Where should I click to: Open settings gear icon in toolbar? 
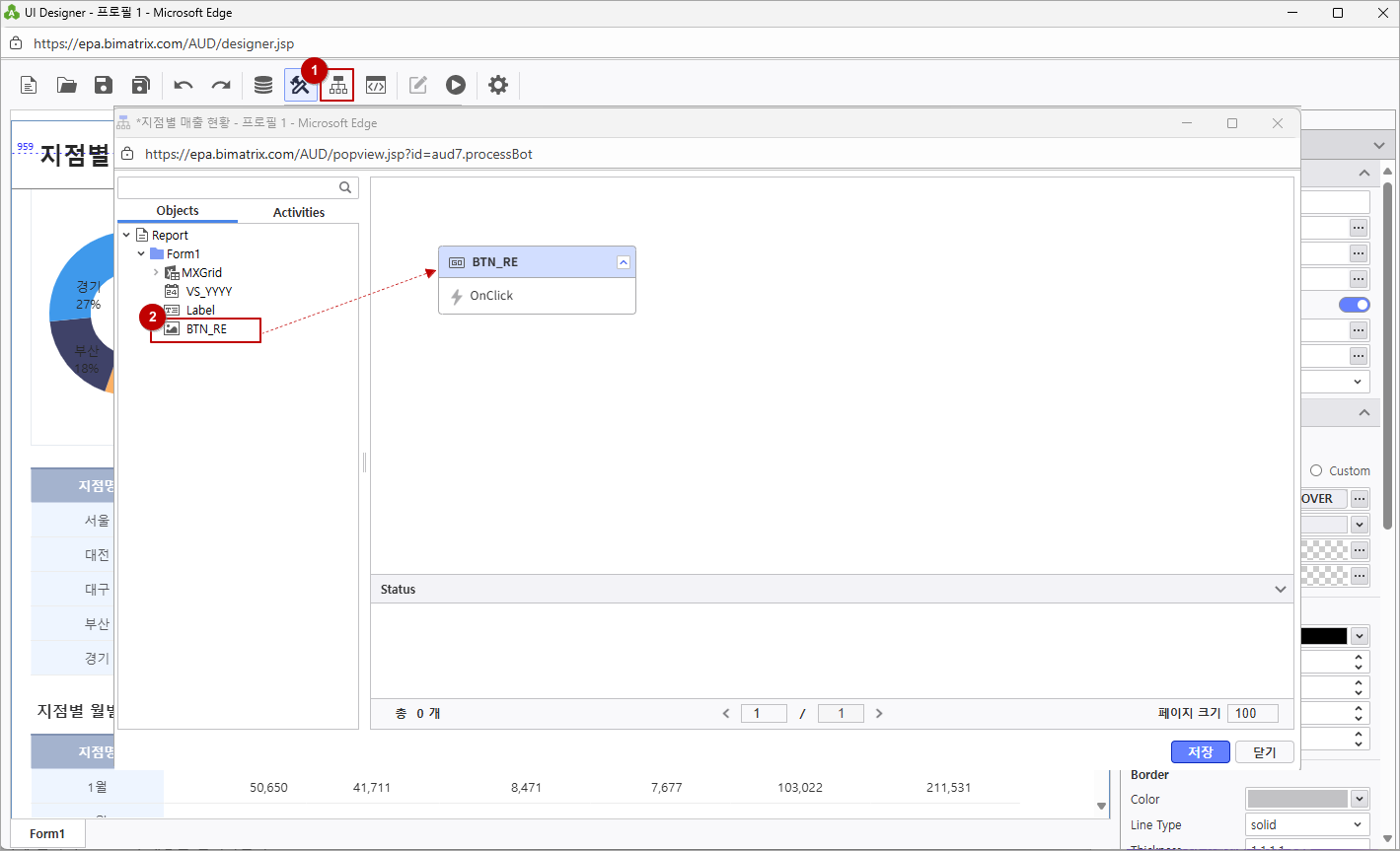point(498,85)
